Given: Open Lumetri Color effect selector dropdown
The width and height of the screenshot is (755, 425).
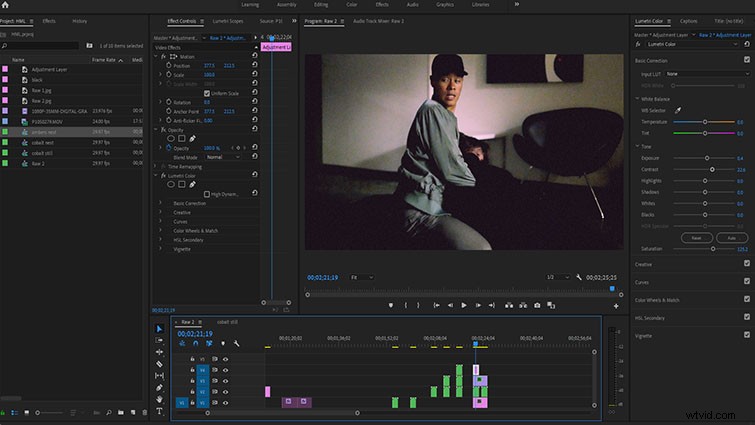Looking at the screenshot, I should 692,44.
